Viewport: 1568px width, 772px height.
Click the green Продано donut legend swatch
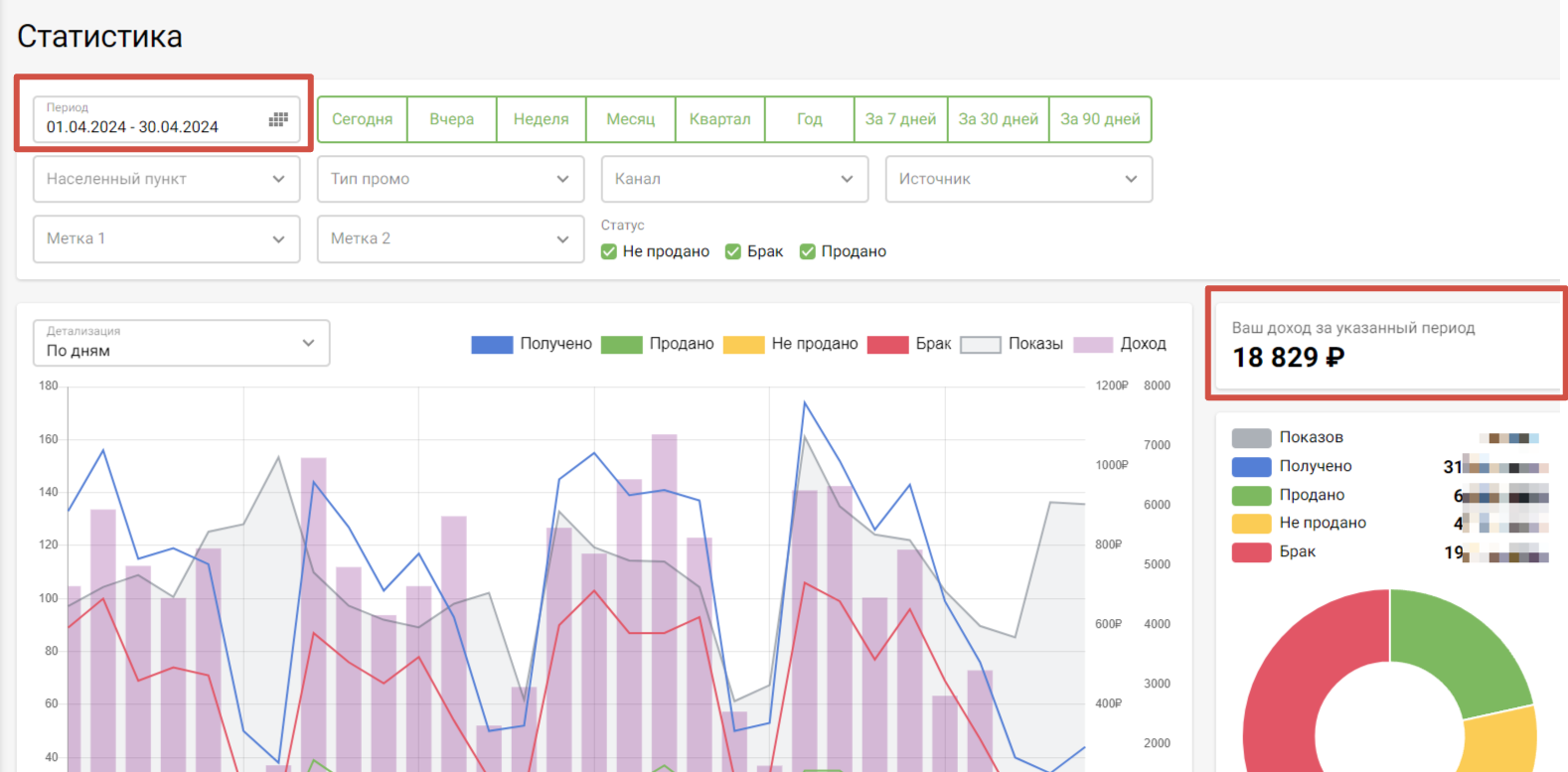(x=1251, y=496)
